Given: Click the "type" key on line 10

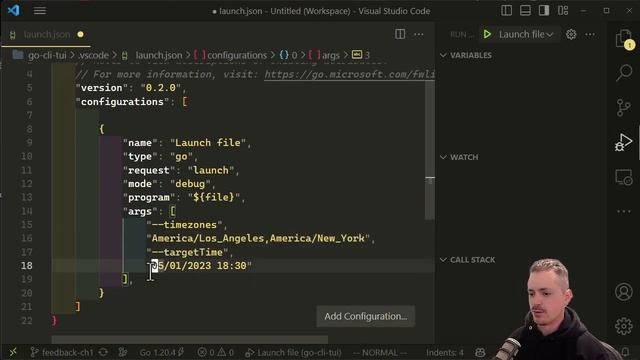Looking at the screenshot, I should pos(140,156).
